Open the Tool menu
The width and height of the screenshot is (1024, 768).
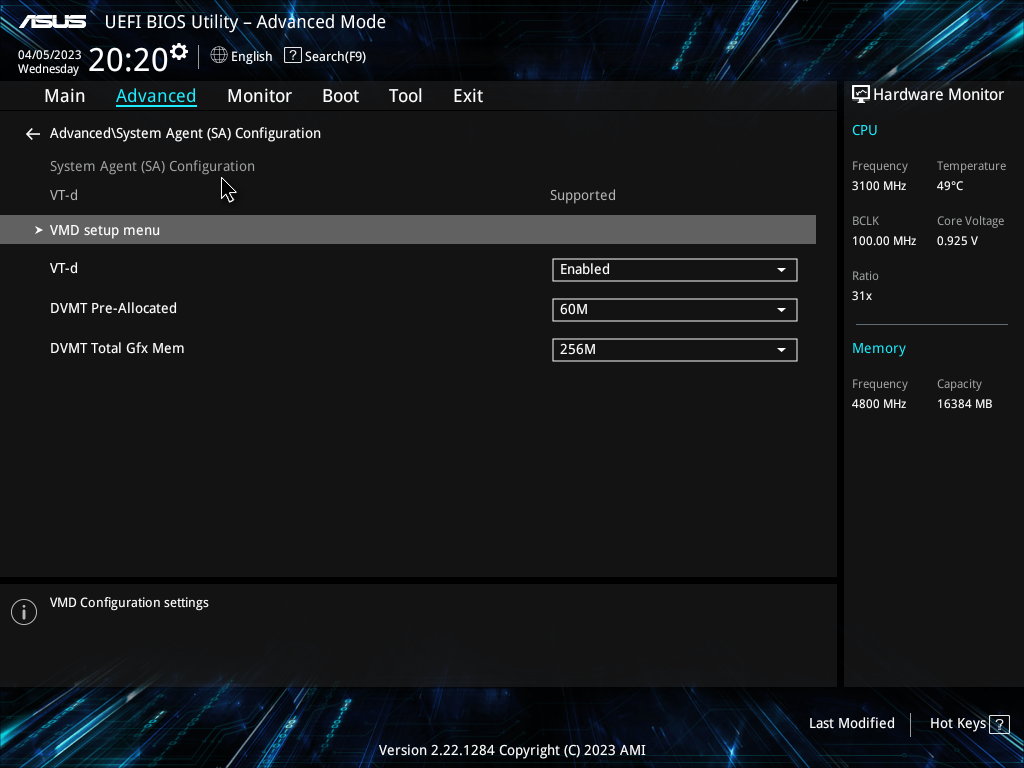405,95
